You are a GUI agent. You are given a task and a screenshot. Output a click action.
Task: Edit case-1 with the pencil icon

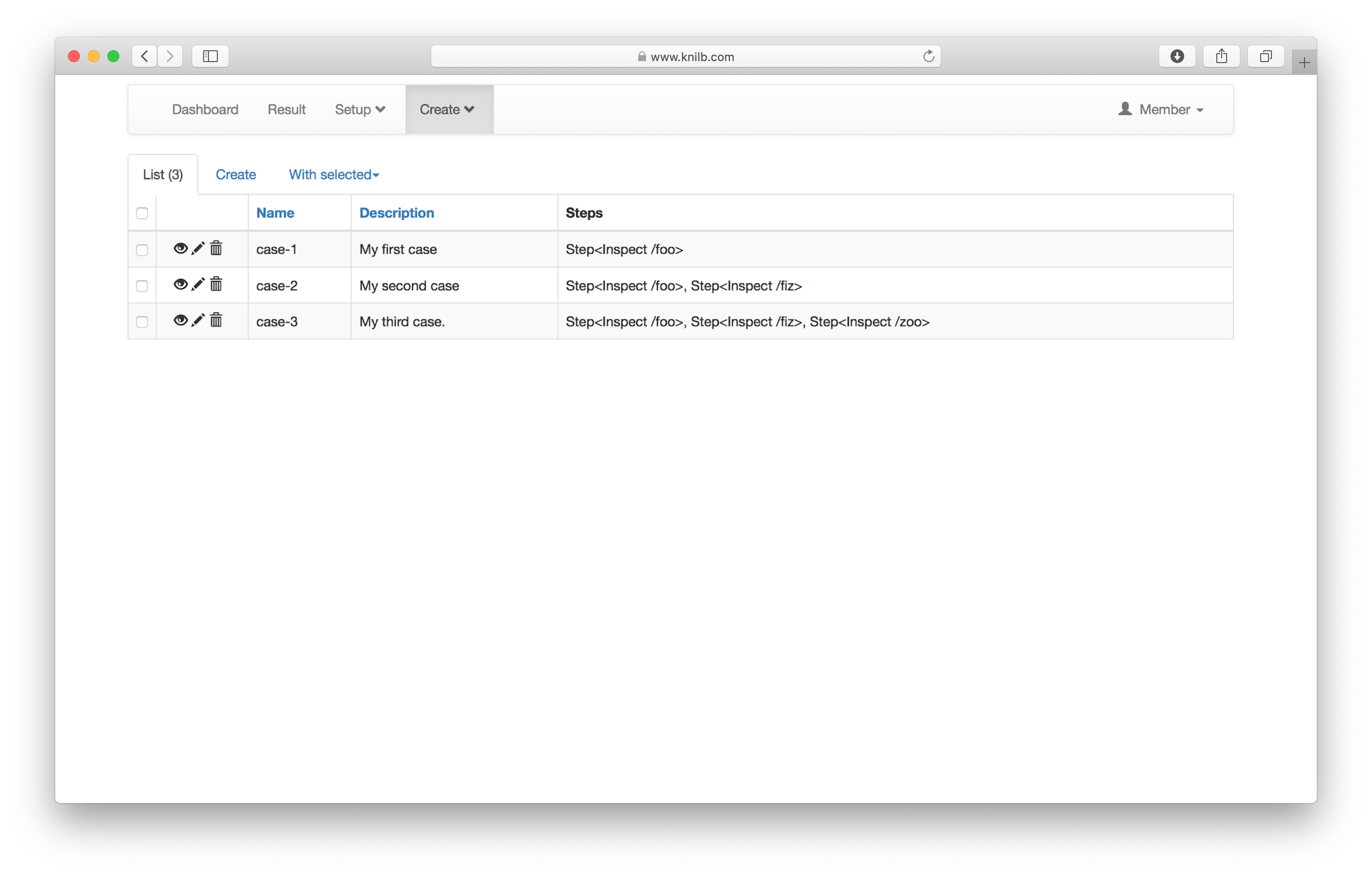[x=198, y=248]
